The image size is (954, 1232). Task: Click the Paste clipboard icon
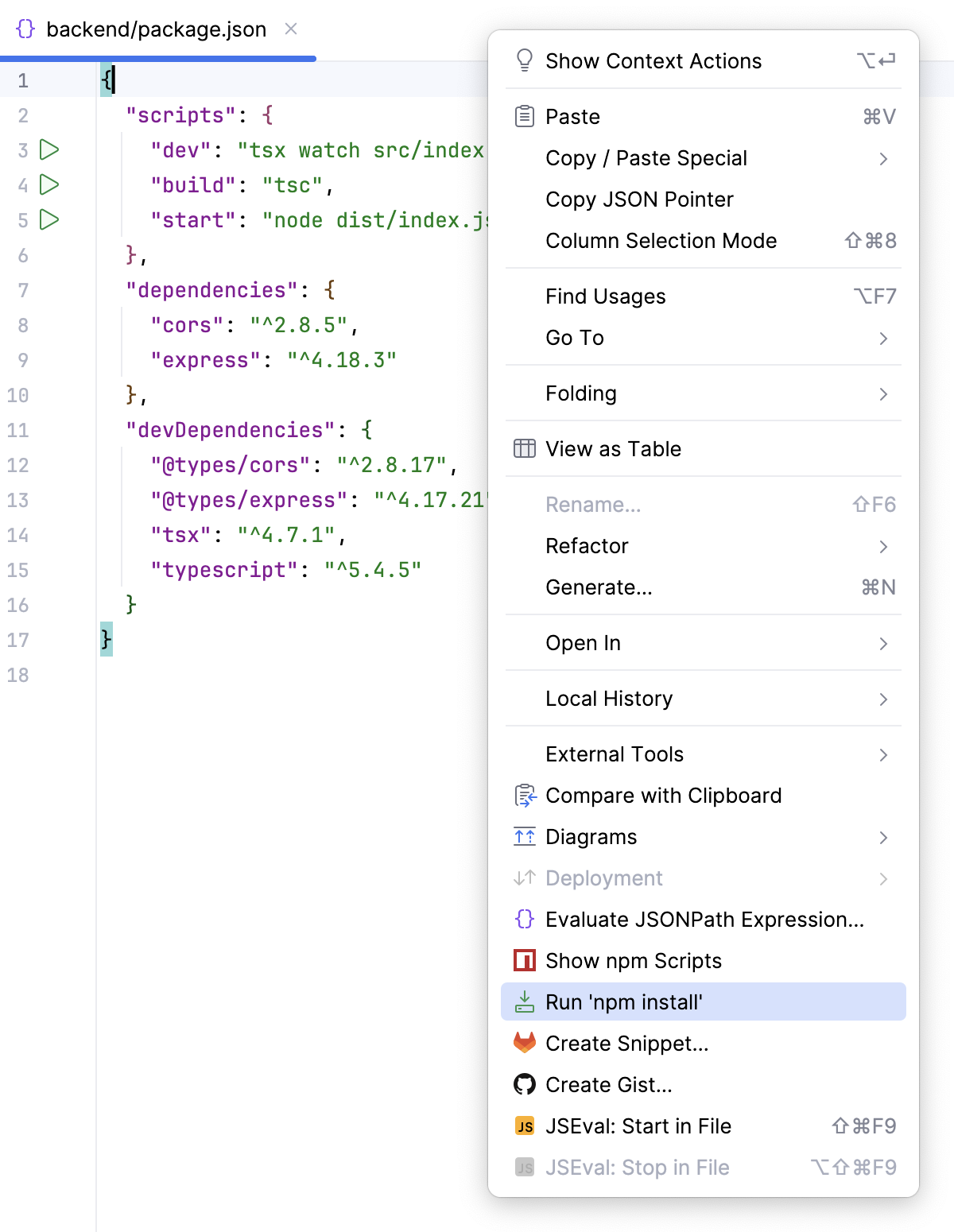click(x=525, y=116)
